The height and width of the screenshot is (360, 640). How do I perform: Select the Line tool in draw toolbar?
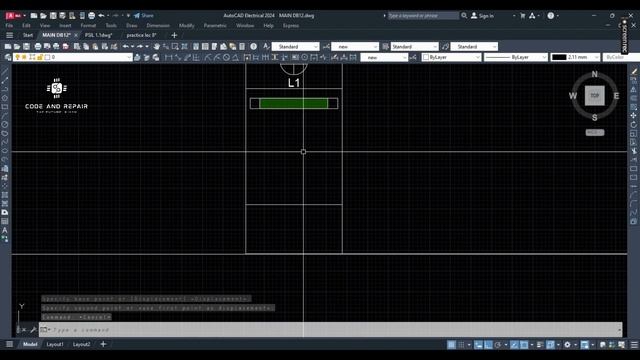pyautogui.click(x=5, y=71)
